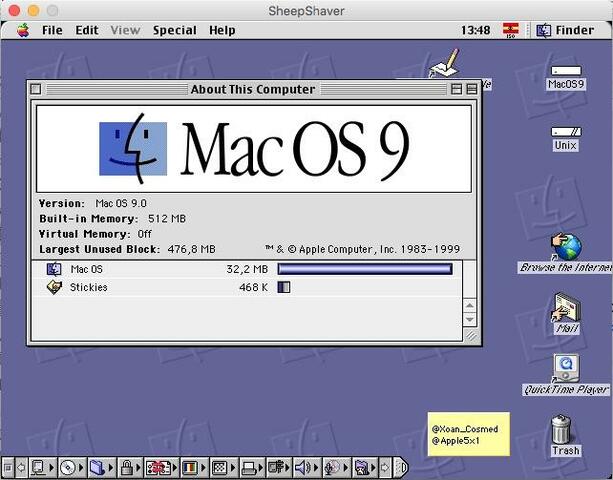This screenshot has width=613, height=480.
Task: Open the Help menu
Action: tap(222, 30)
